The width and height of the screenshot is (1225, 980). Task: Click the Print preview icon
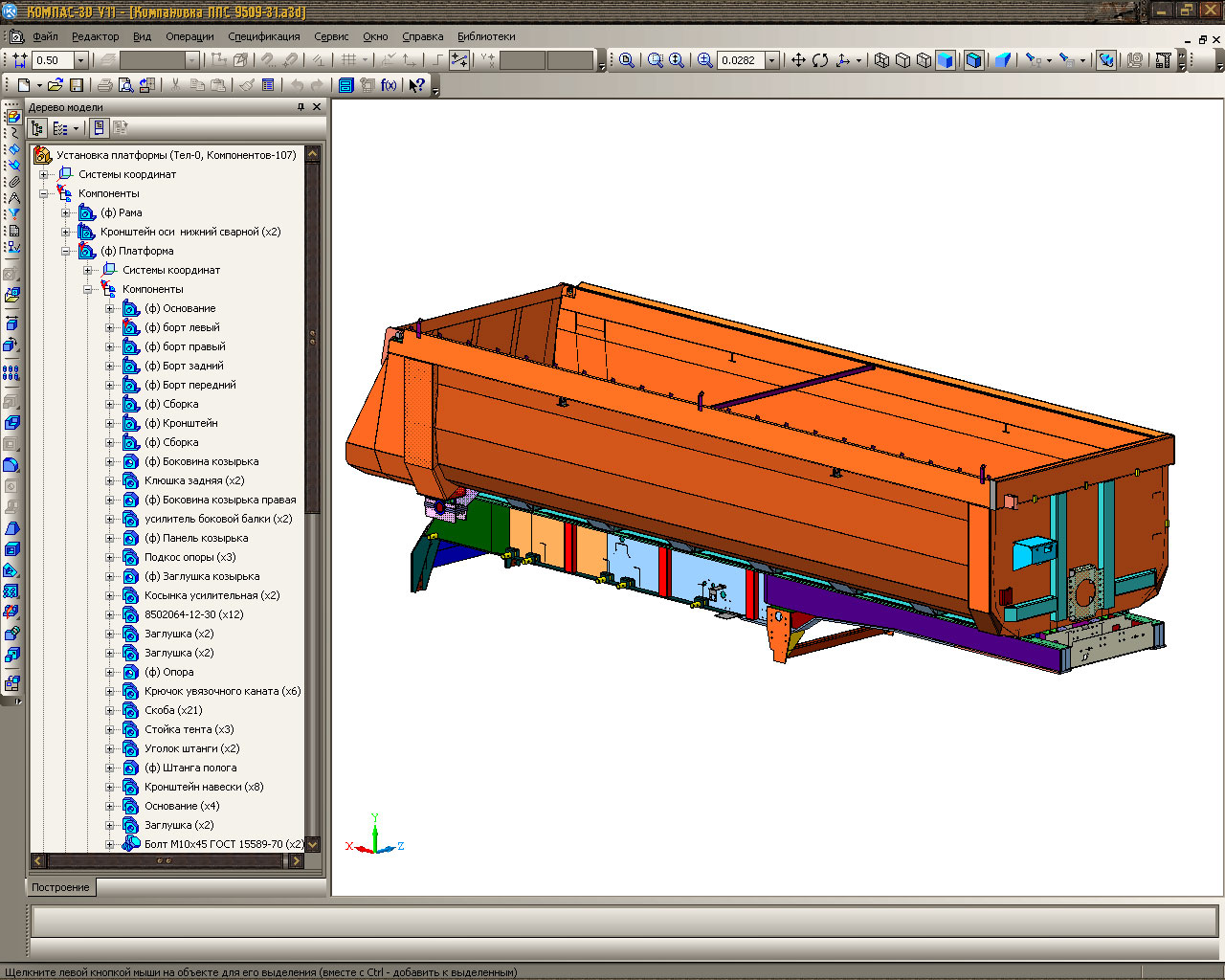pos(125,85)
